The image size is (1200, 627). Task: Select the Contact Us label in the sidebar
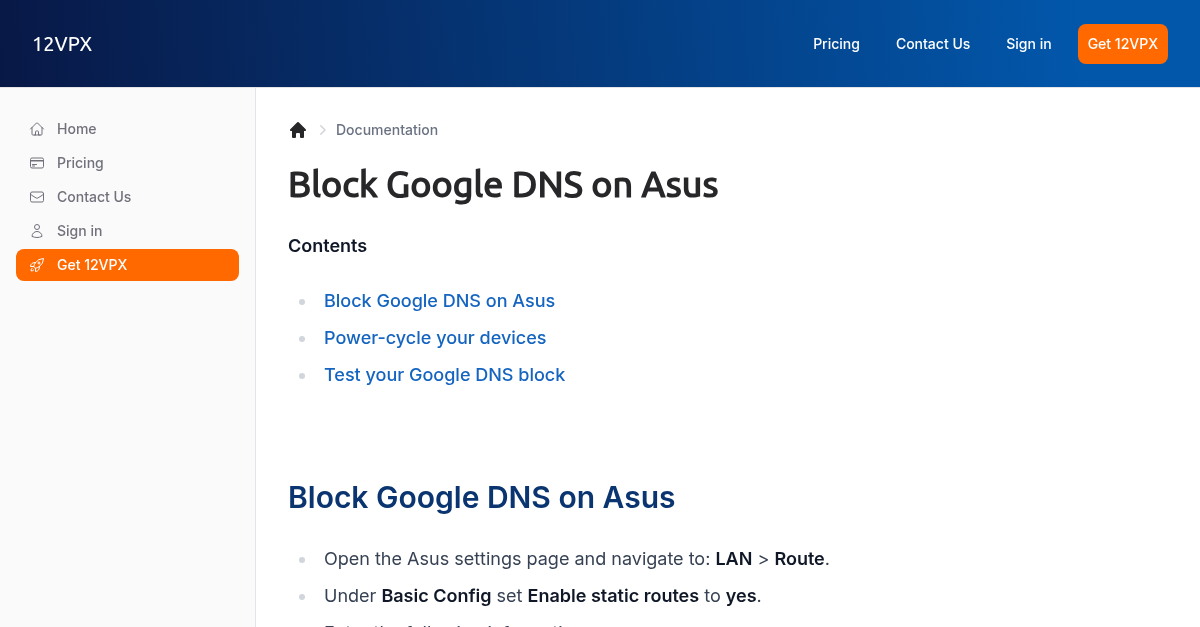pyautogui.click(x=94, y=197)
